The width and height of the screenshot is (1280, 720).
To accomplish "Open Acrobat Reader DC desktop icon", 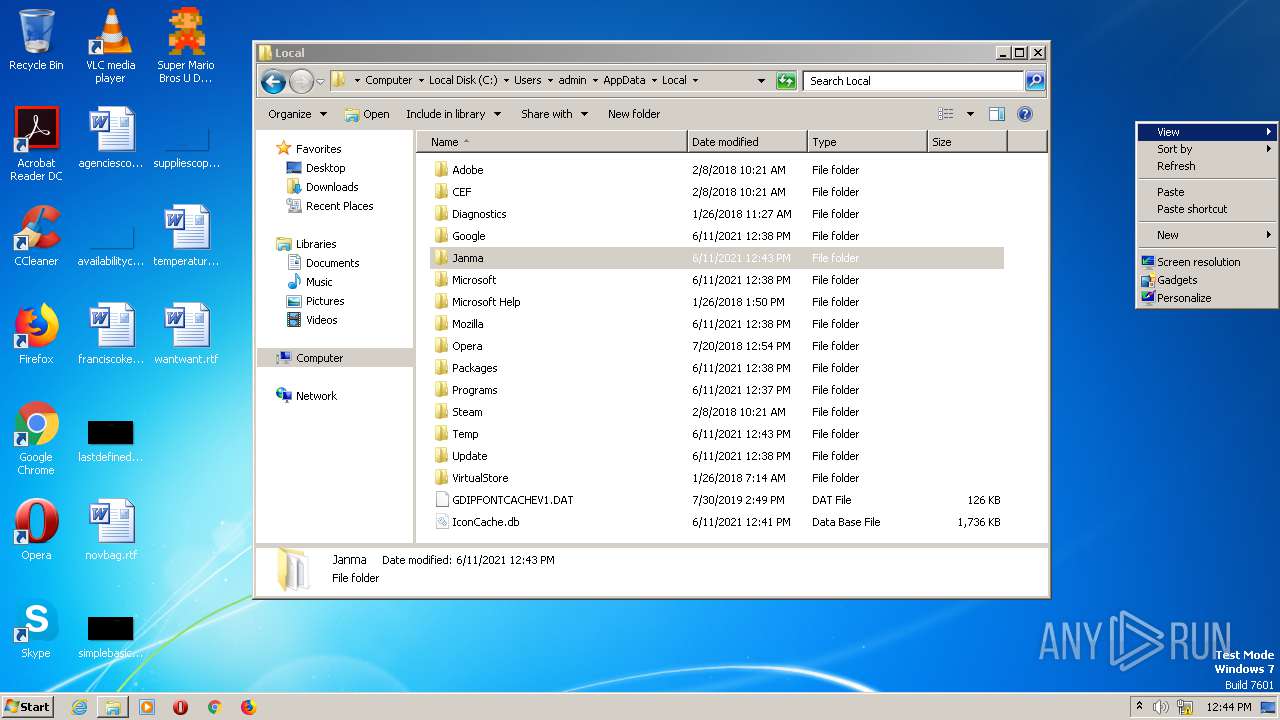I will point(36,144).
